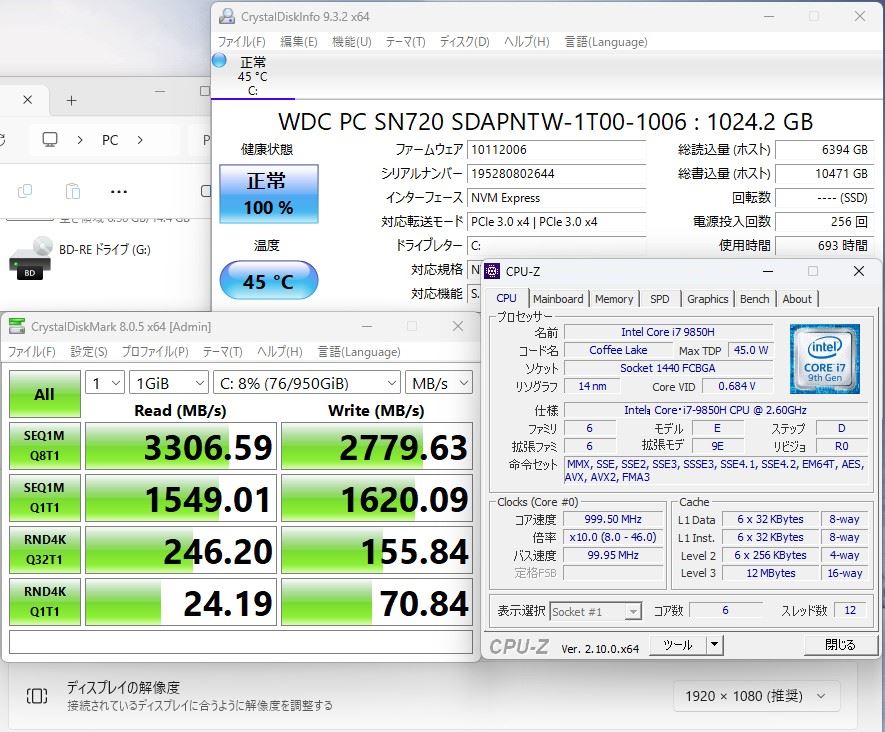
Task: Start all benchmarks with the All button
Action: pyautogui.click(x=45, y=394)
